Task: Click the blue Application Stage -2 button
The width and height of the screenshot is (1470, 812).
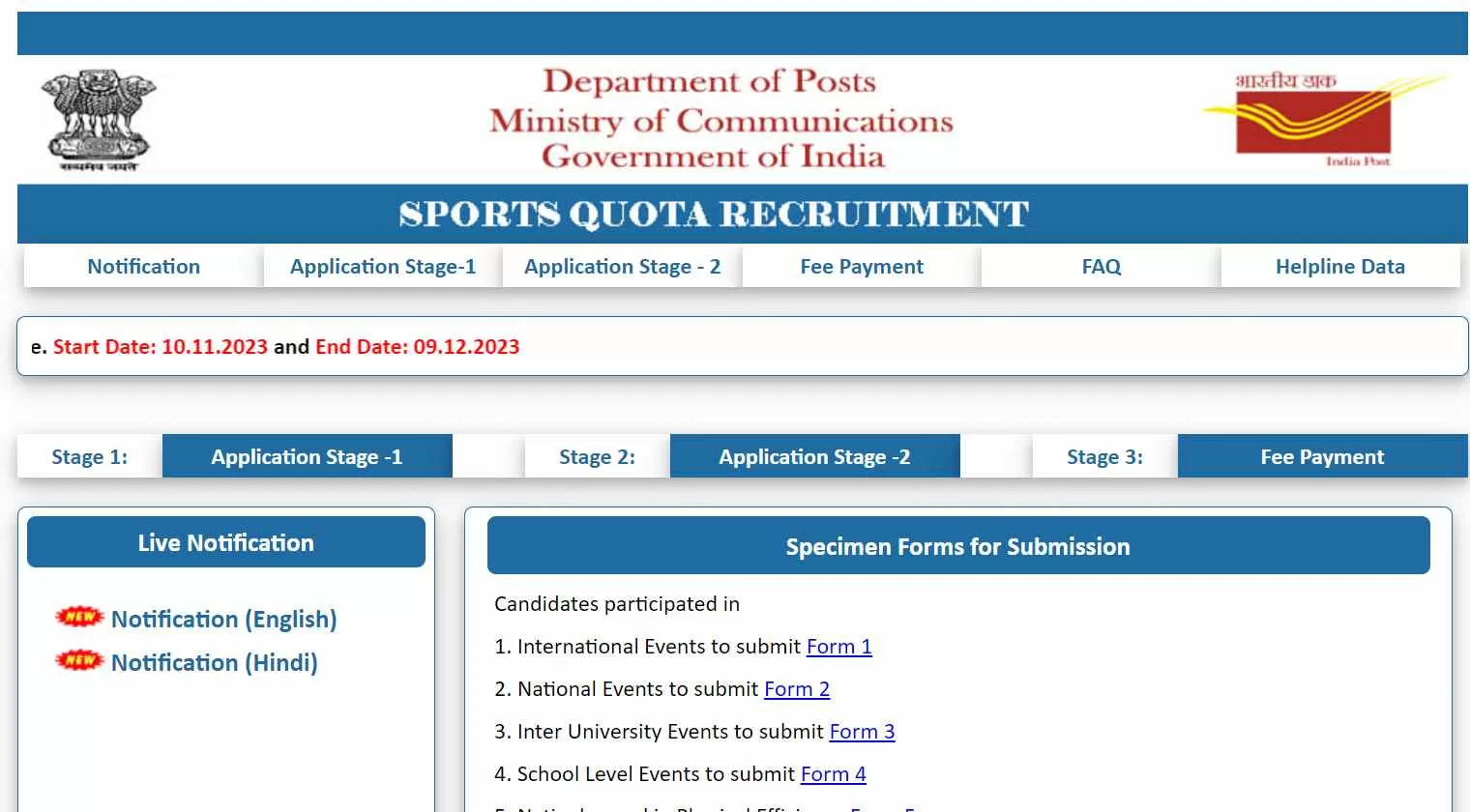Action: (814, 456)
